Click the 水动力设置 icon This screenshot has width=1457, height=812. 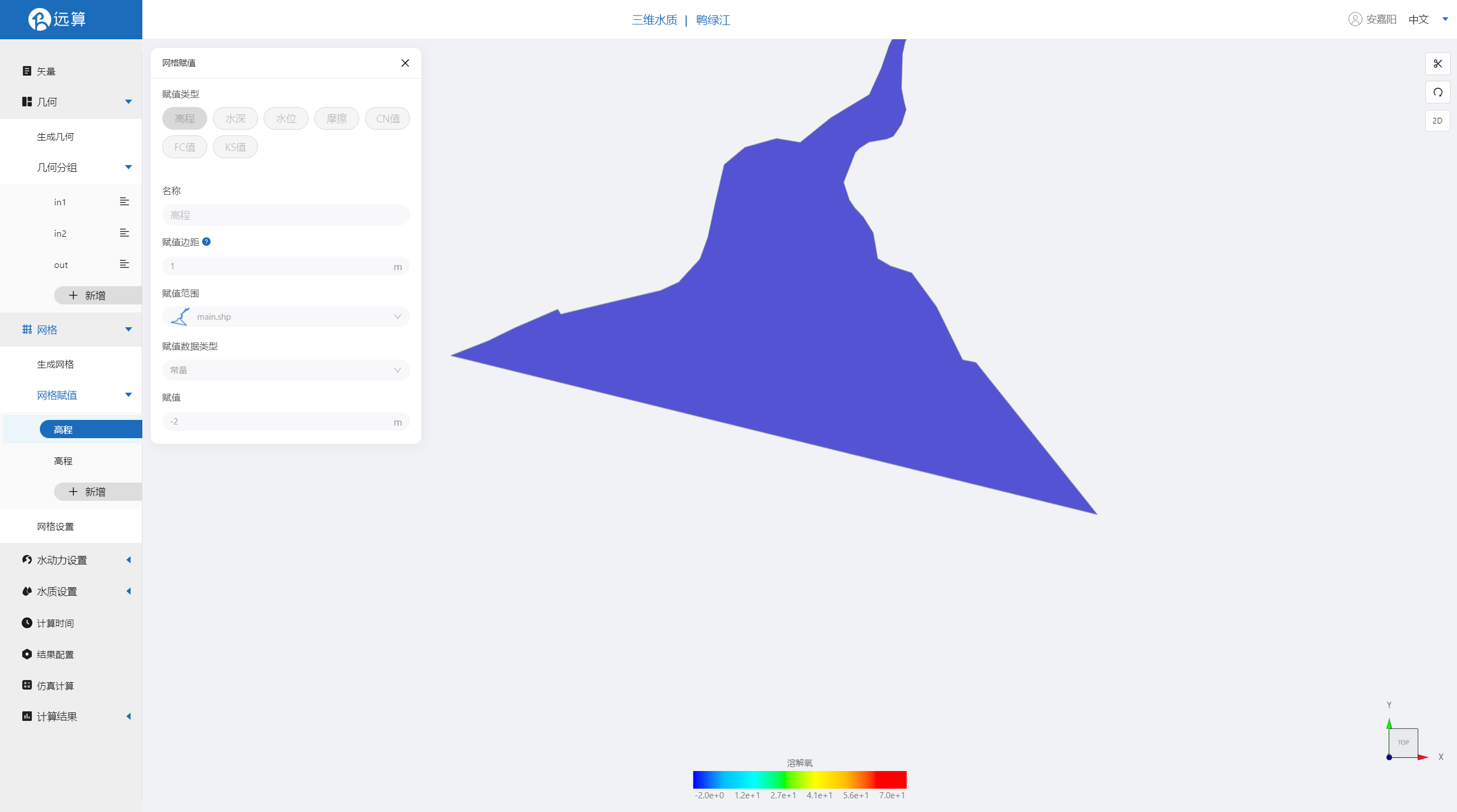[27, 560]
